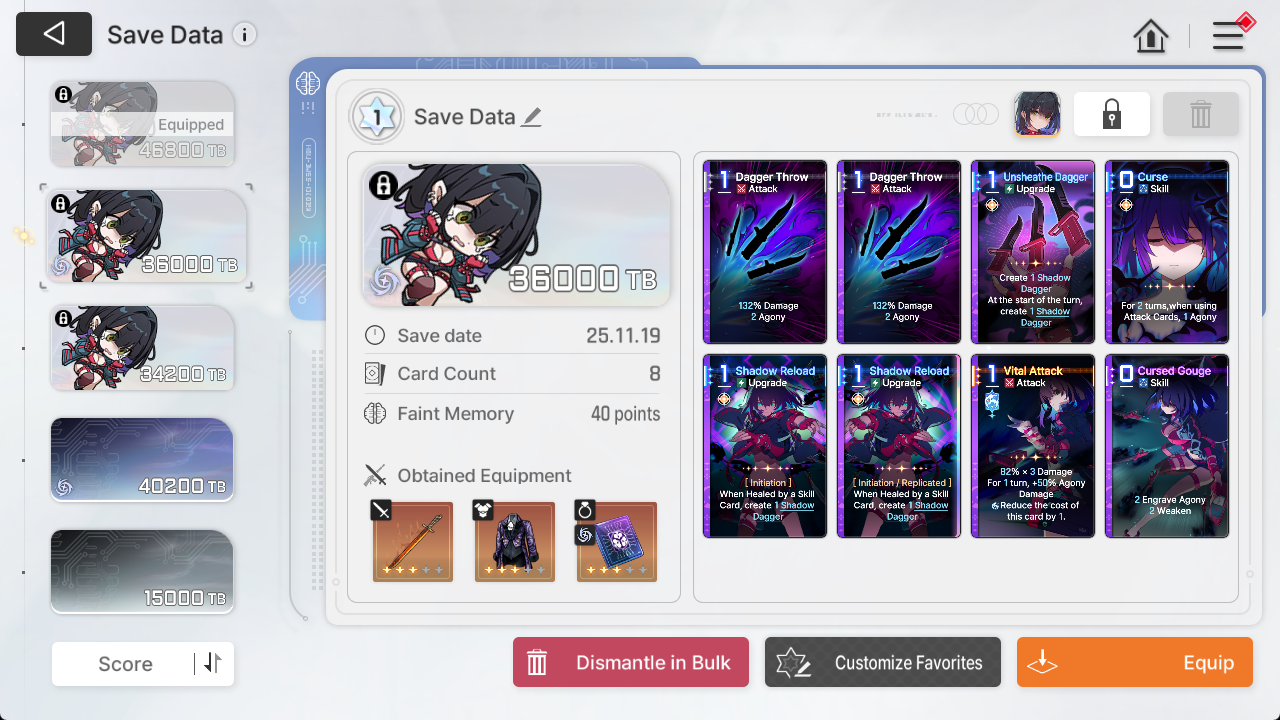Open the Shadow Reload Initiation card
1280x720 pixels.
765,446
